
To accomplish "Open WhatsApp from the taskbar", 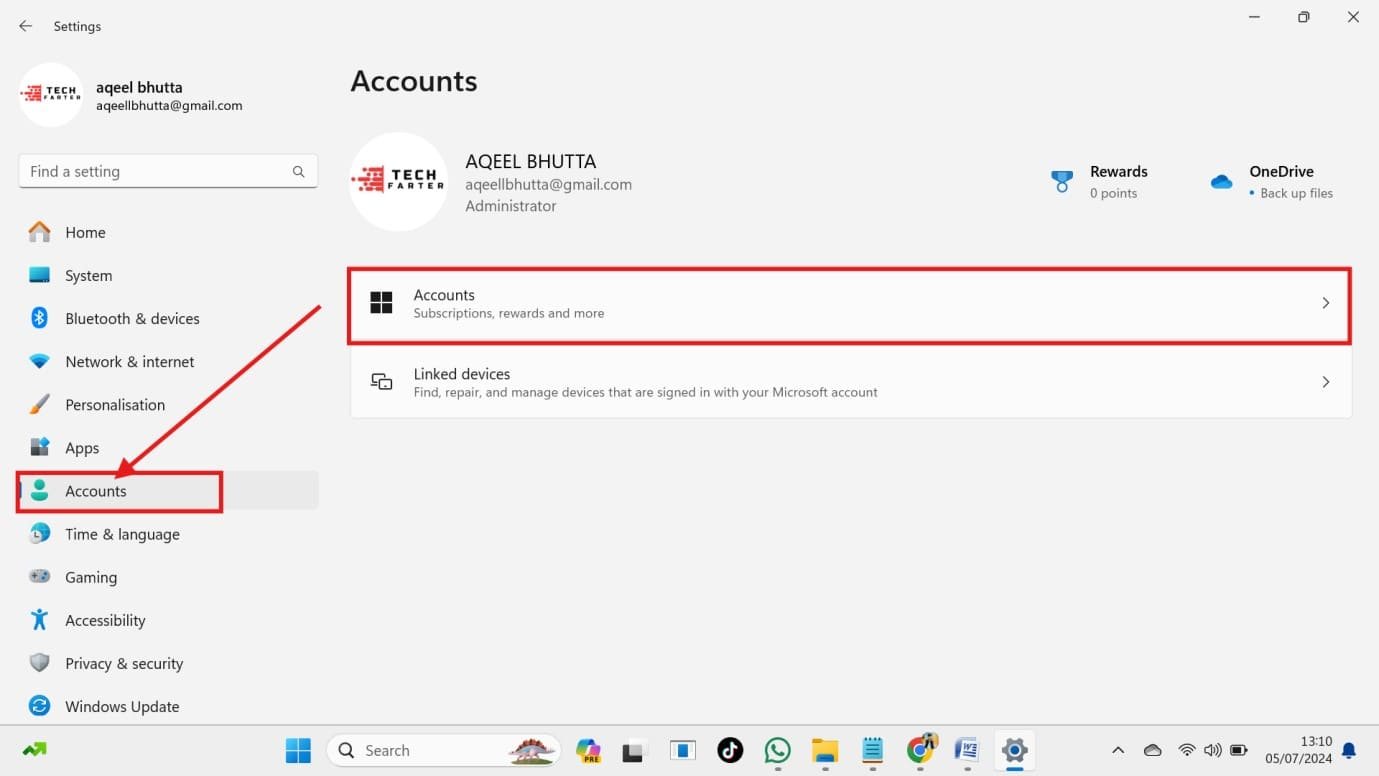I will [x=777, y=750].
